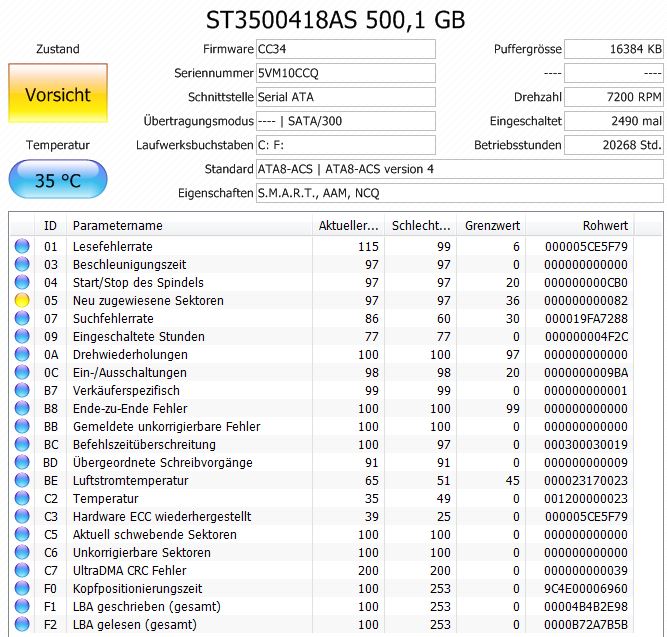This screenshot has width=667, height=637.
Task: Select raw value 00004B4B2E98 of LBA geschrieben
Action: (x=586, y=606)
